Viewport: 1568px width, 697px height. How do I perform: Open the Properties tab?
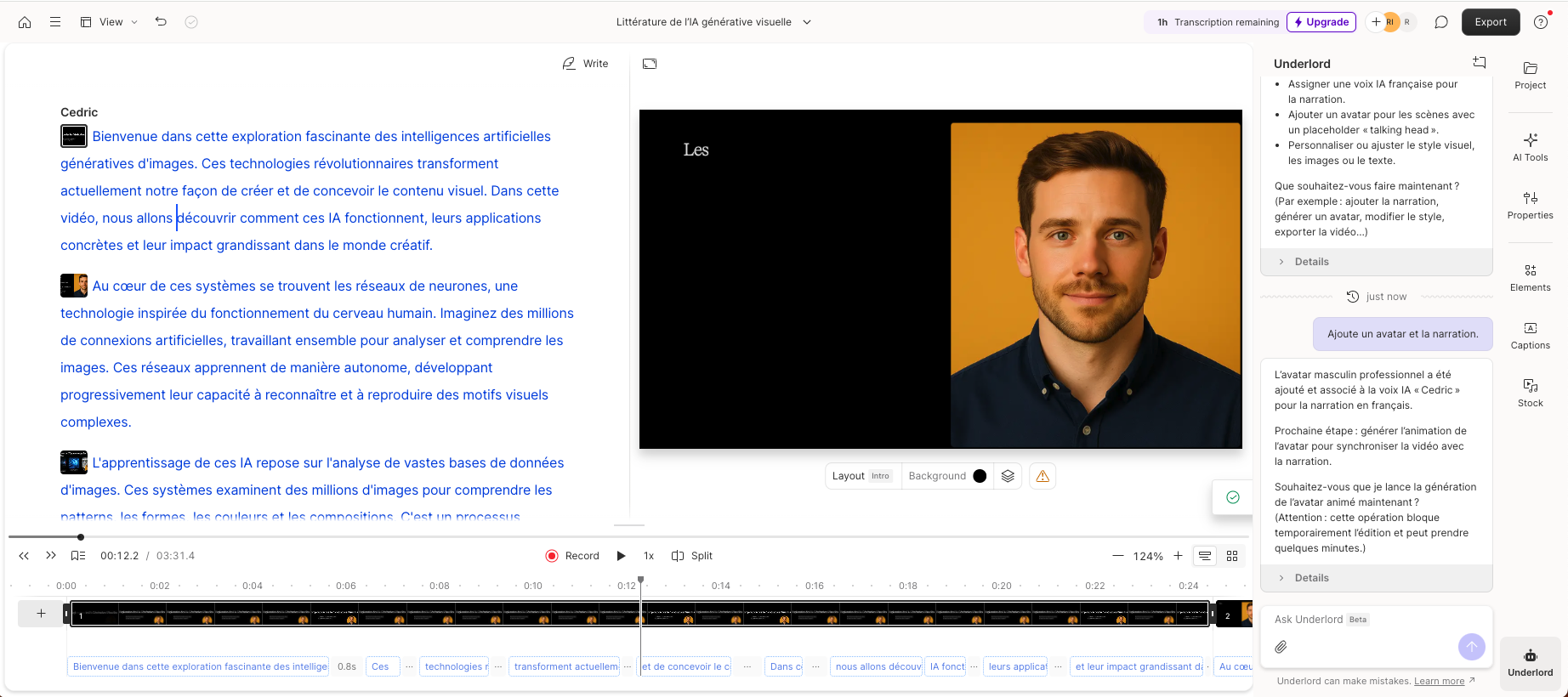pyautogui.click(x=1530, y=205)
